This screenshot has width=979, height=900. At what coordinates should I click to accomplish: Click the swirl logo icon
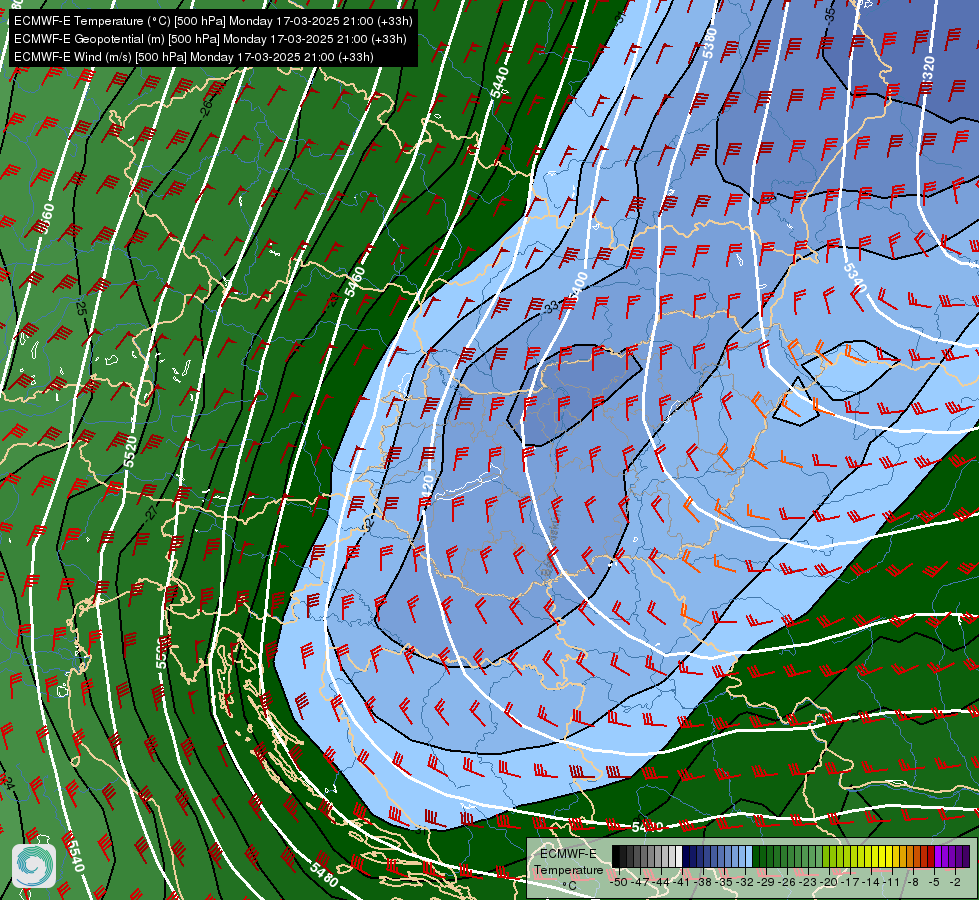pyautogui.click(x=34, y=866)
